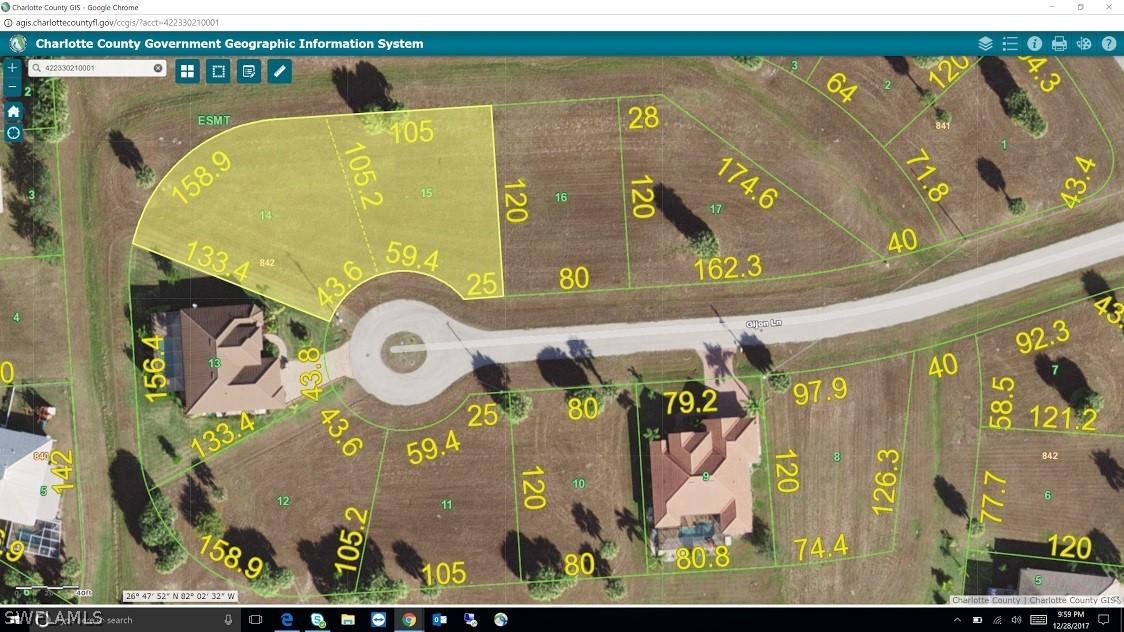Image resolution: width=1124 pixels, height=632 pixels.
Task: Zoom out with the minus button
Action: (13, 88)
